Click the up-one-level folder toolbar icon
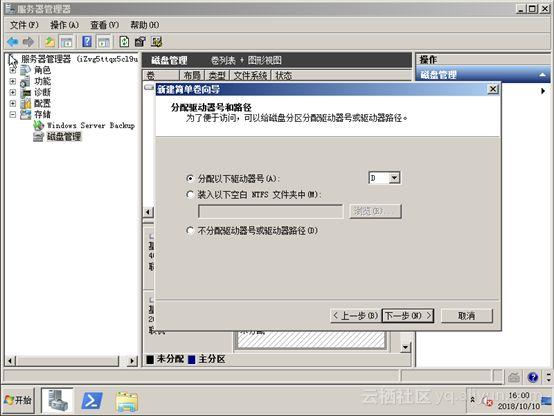 click(50, 42)
